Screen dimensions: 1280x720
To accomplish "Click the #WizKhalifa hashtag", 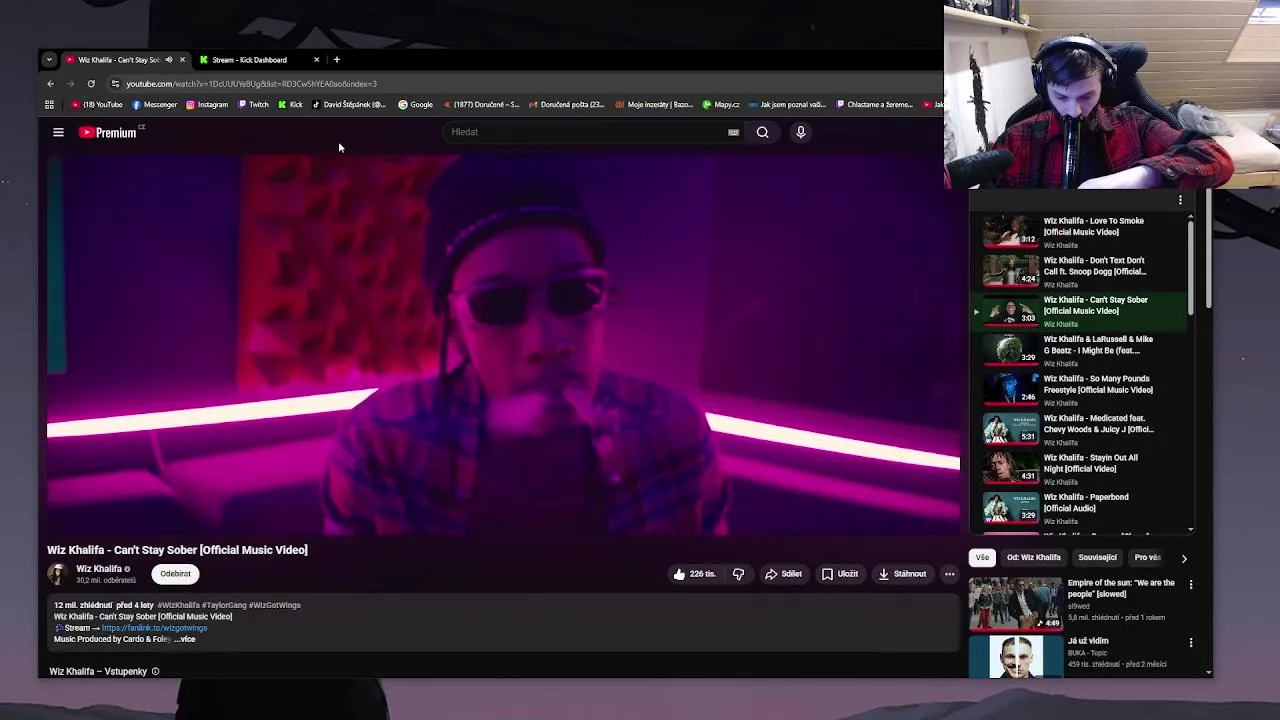I will pyautogui.click(x=178, y=605).
